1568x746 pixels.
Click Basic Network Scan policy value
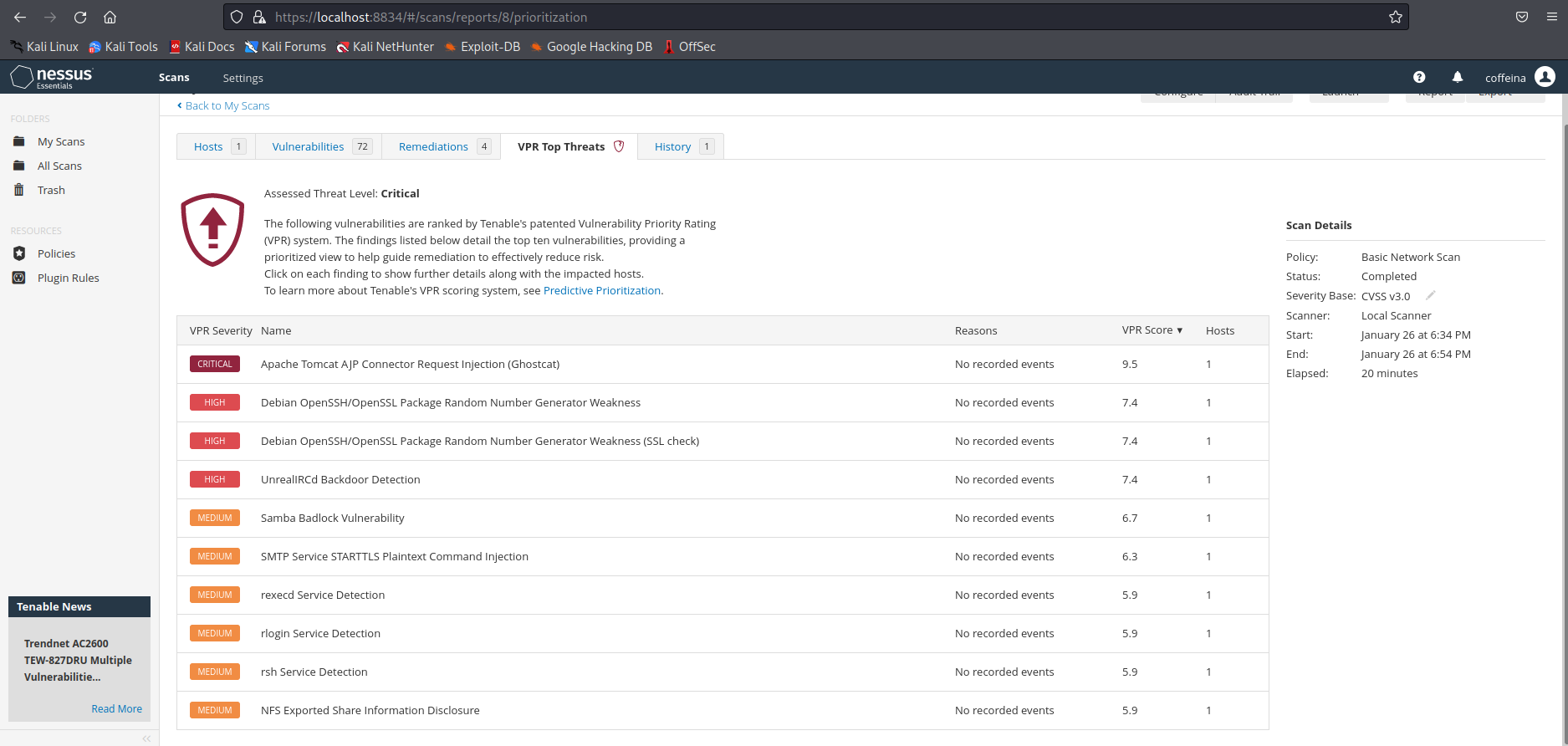pyautogui.click(x=1411, y=257)
